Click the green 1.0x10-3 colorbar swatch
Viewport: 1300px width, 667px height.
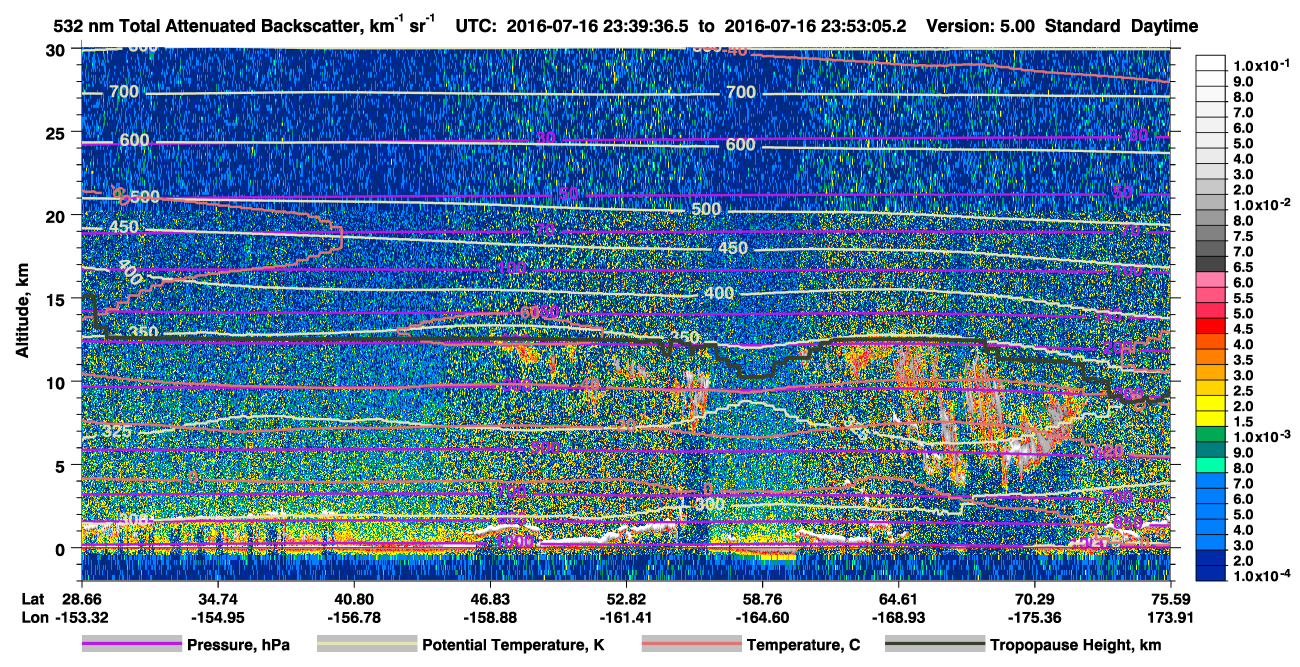click(1210, 436)
